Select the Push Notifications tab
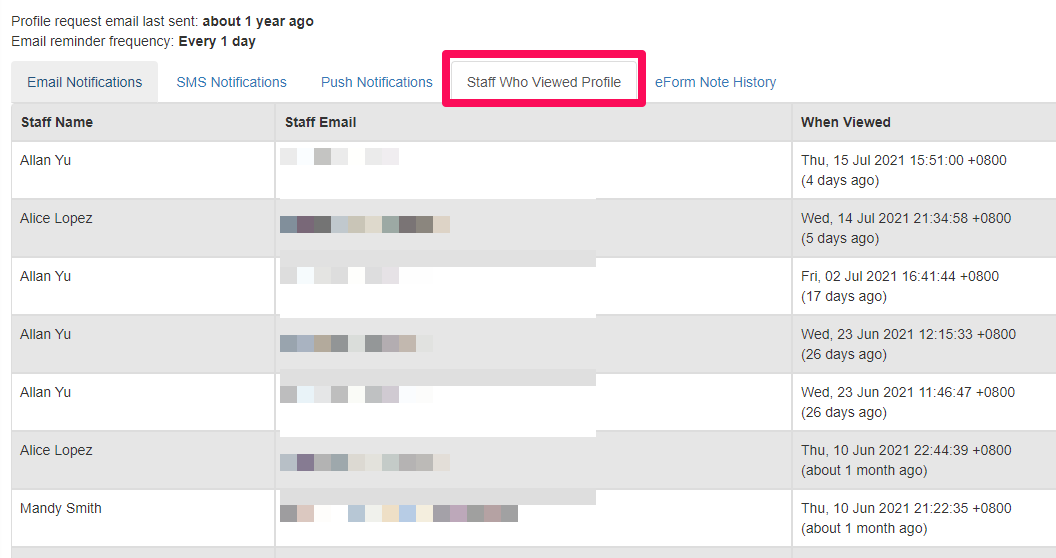Image resolution: width=1056 pixels, height=558 pixels. 376,82
